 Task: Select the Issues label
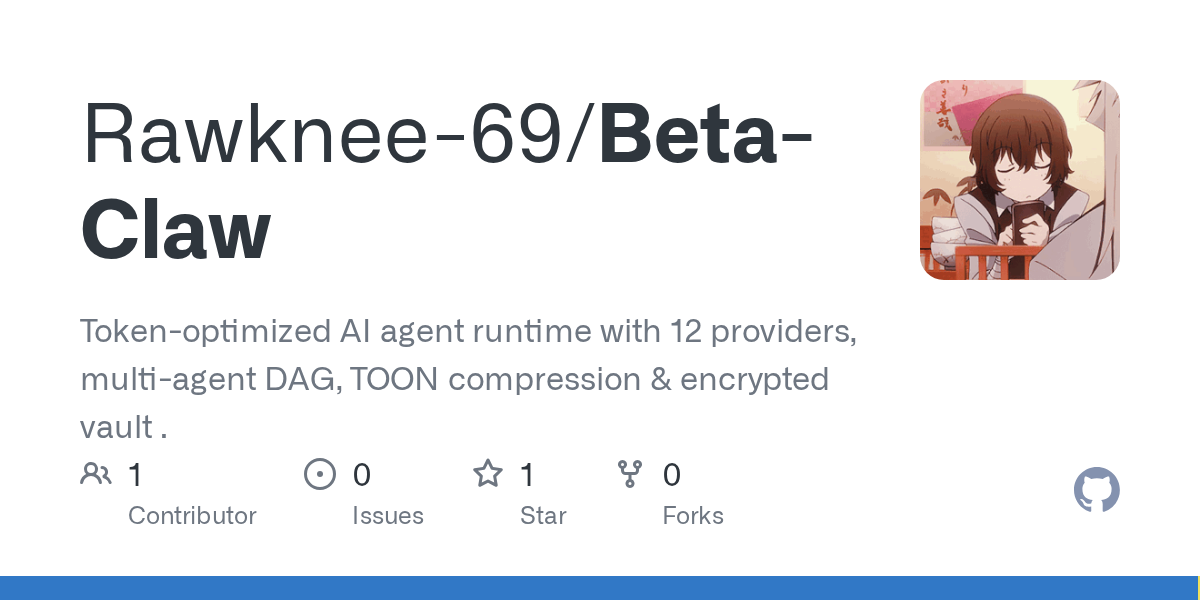[x=388, y=516]
